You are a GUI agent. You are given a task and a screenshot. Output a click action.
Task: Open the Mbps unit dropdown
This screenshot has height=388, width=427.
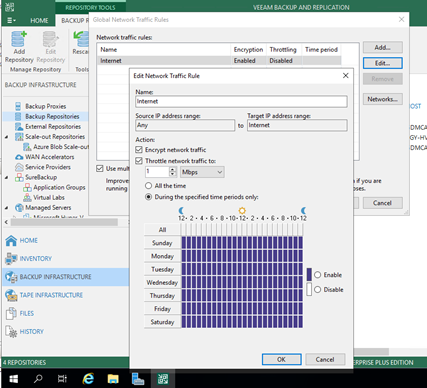[202, 172]
